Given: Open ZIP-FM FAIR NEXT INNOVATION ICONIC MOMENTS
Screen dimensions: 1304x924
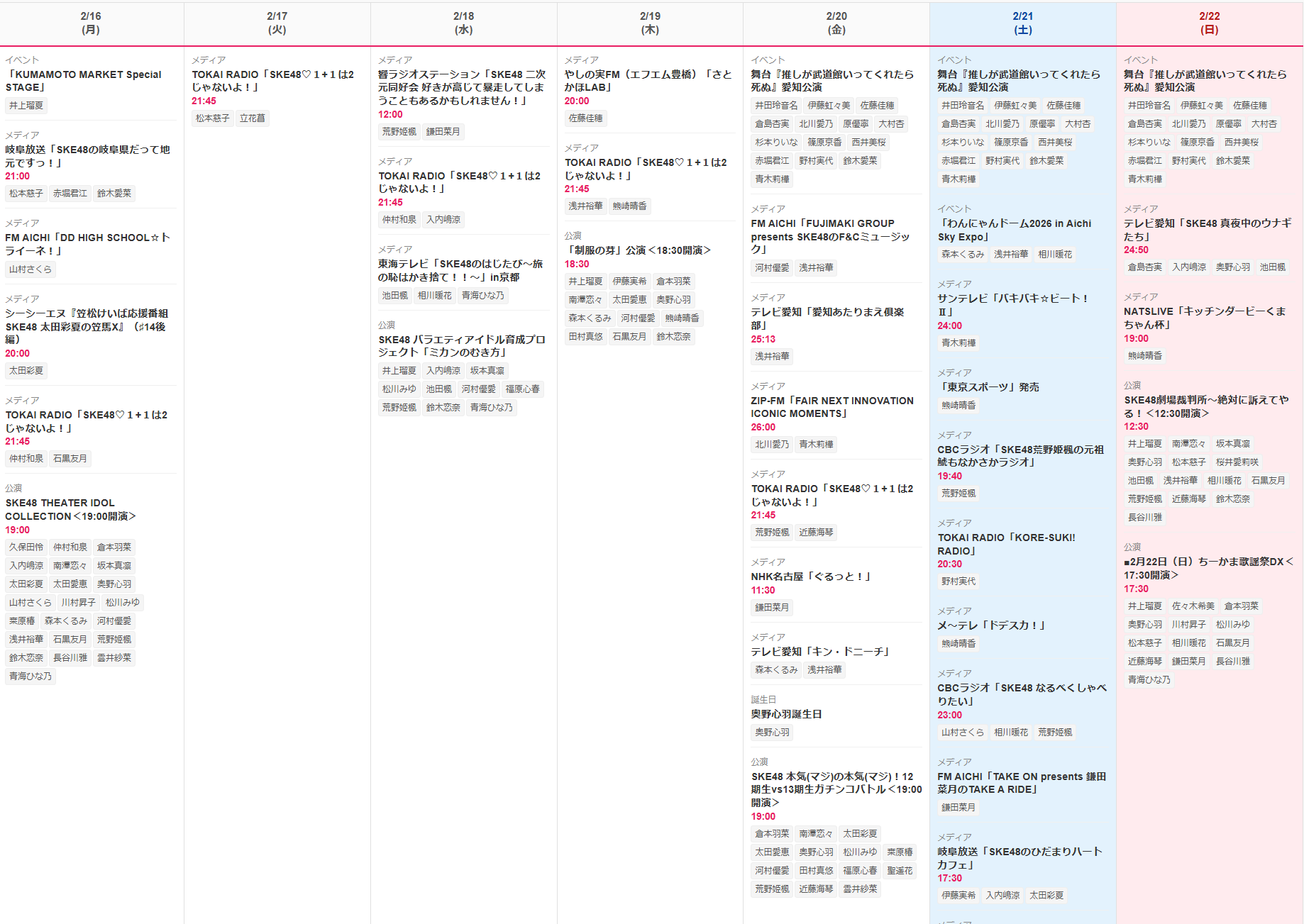Looking at the screenshot, I should pyautogui.click(x=832, y=407).
